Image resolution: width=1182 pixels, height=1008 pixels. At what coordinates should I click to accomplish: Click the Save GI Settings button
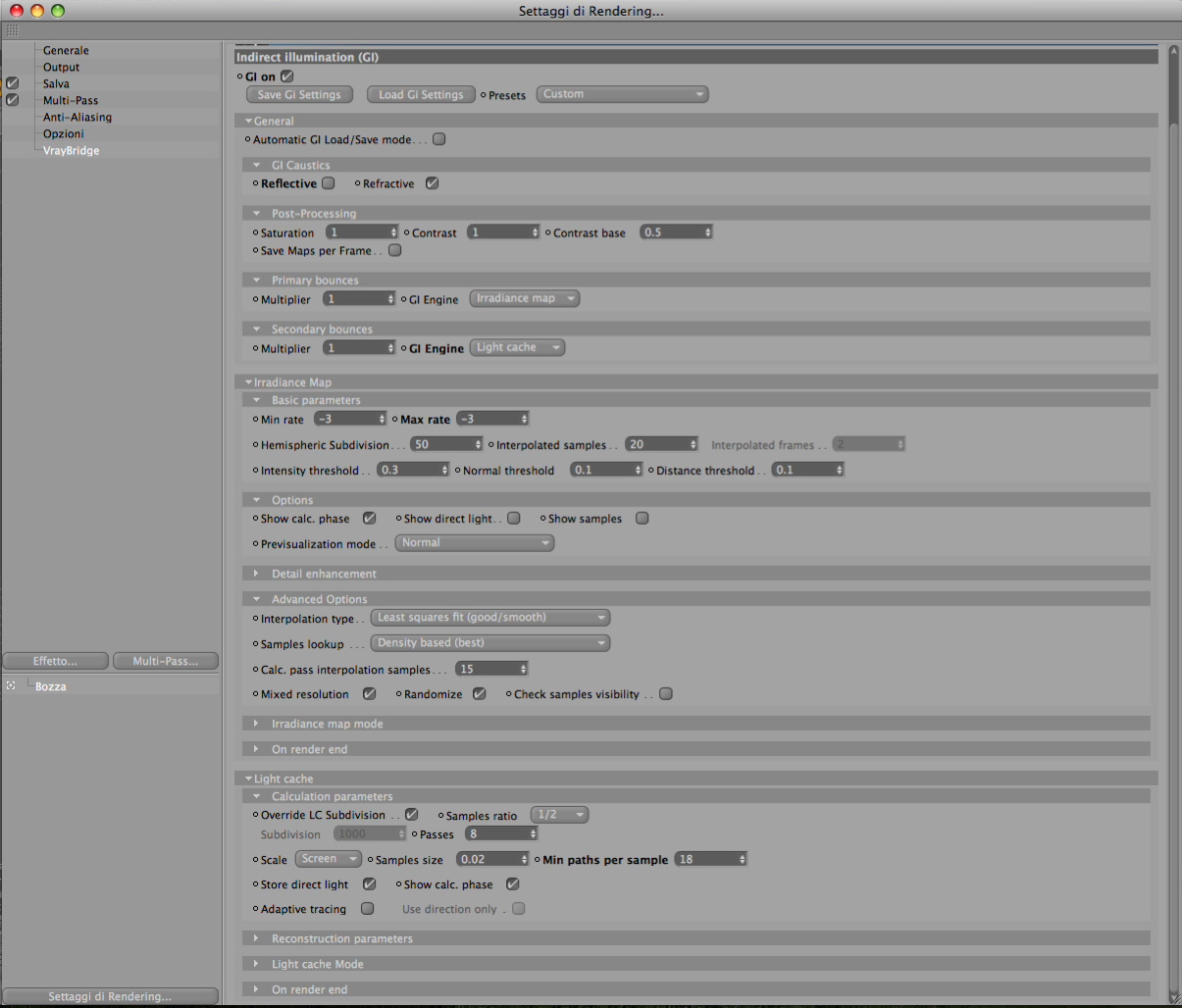[x=299, y=95]
